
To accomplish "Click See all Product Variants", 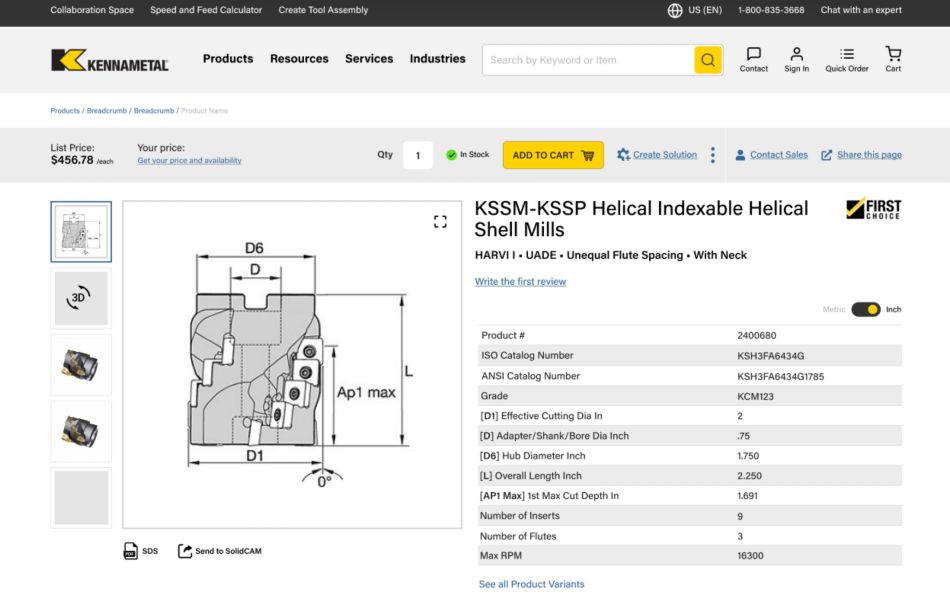I will (531, 584).
